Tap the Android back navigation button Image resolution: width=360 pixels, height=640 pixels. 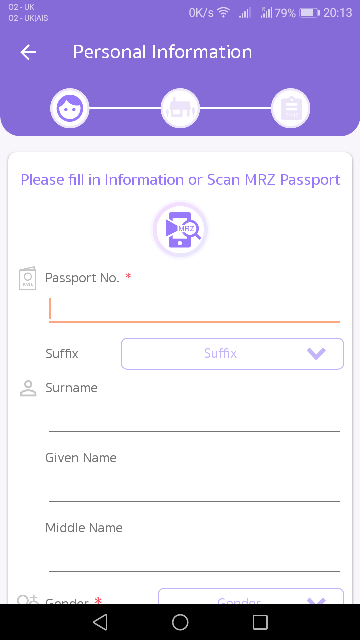click(100, 622)
